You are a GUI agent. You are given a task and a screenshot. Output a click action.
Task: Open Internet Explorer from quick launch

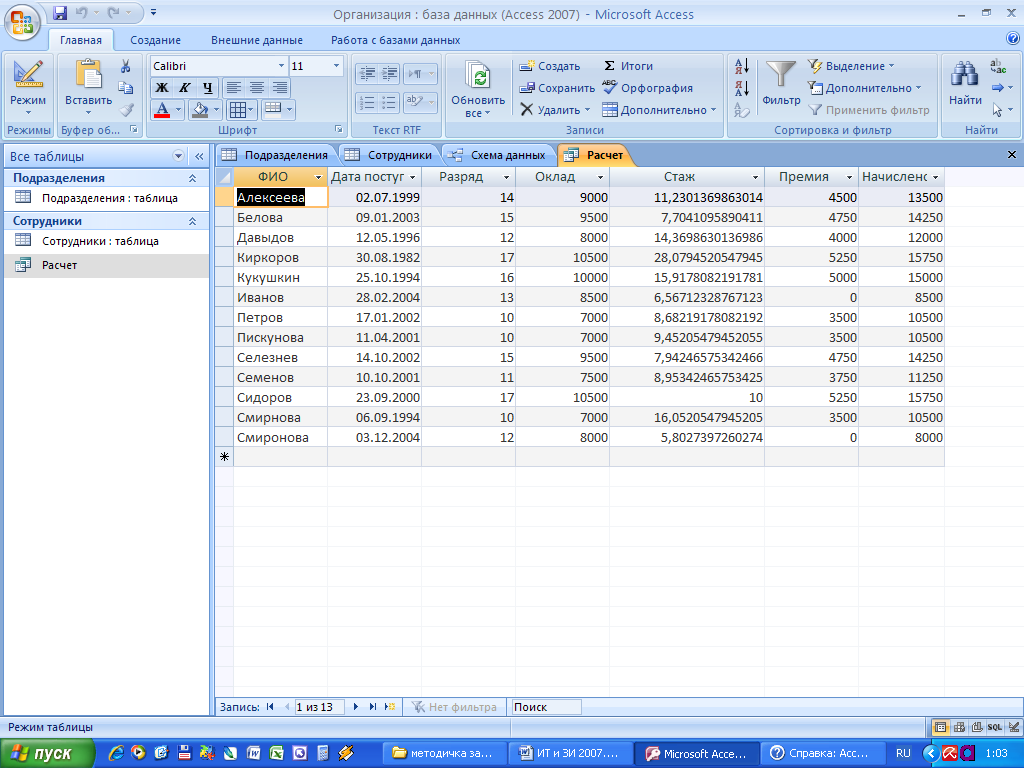point(116,753)
